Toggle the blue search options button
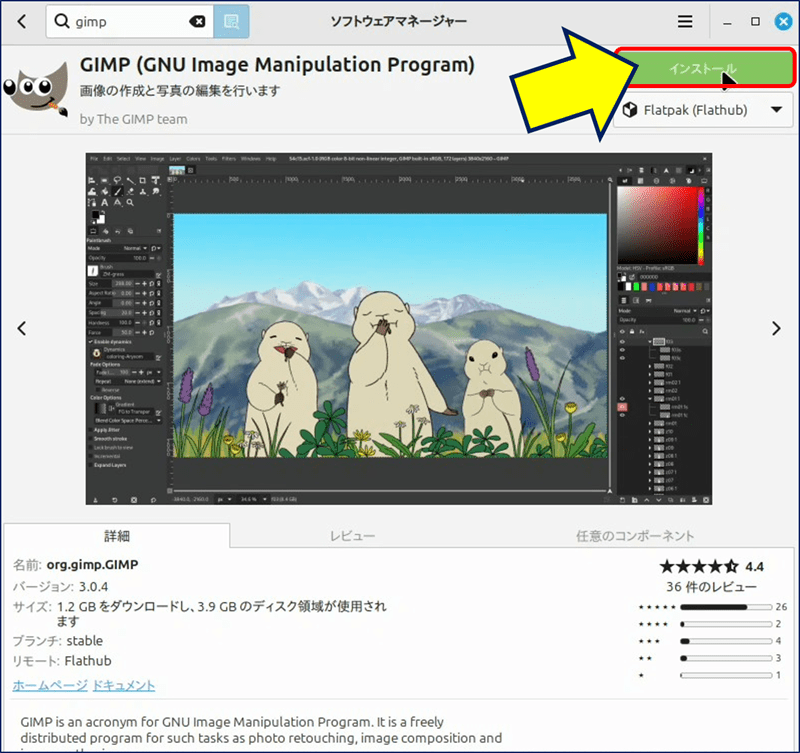800x753 pixels. click(231, 21)
